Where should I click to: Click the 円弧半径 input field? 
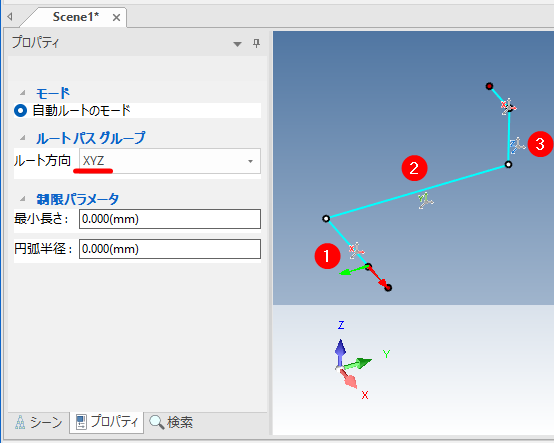click(x=170, y=249)
